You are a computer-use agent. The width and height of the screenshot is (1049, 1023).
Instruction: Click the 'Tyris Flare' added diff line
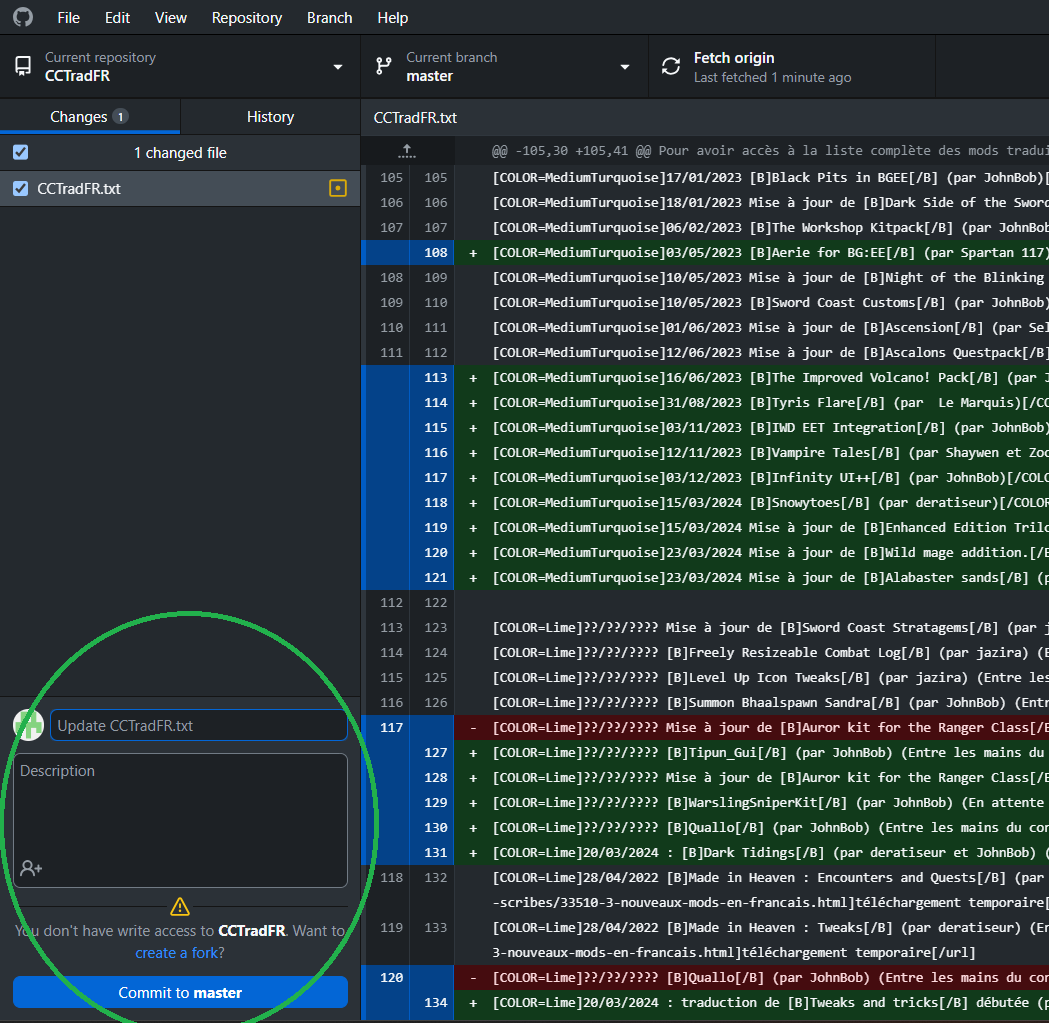[752, 403]
